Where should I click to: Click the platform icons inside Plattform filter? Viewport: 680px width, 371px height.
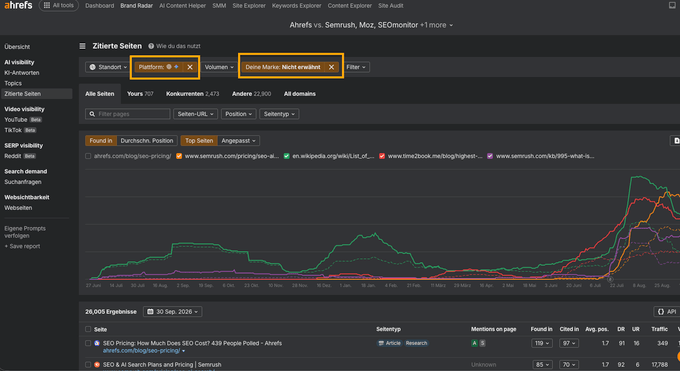coord(173,67)
